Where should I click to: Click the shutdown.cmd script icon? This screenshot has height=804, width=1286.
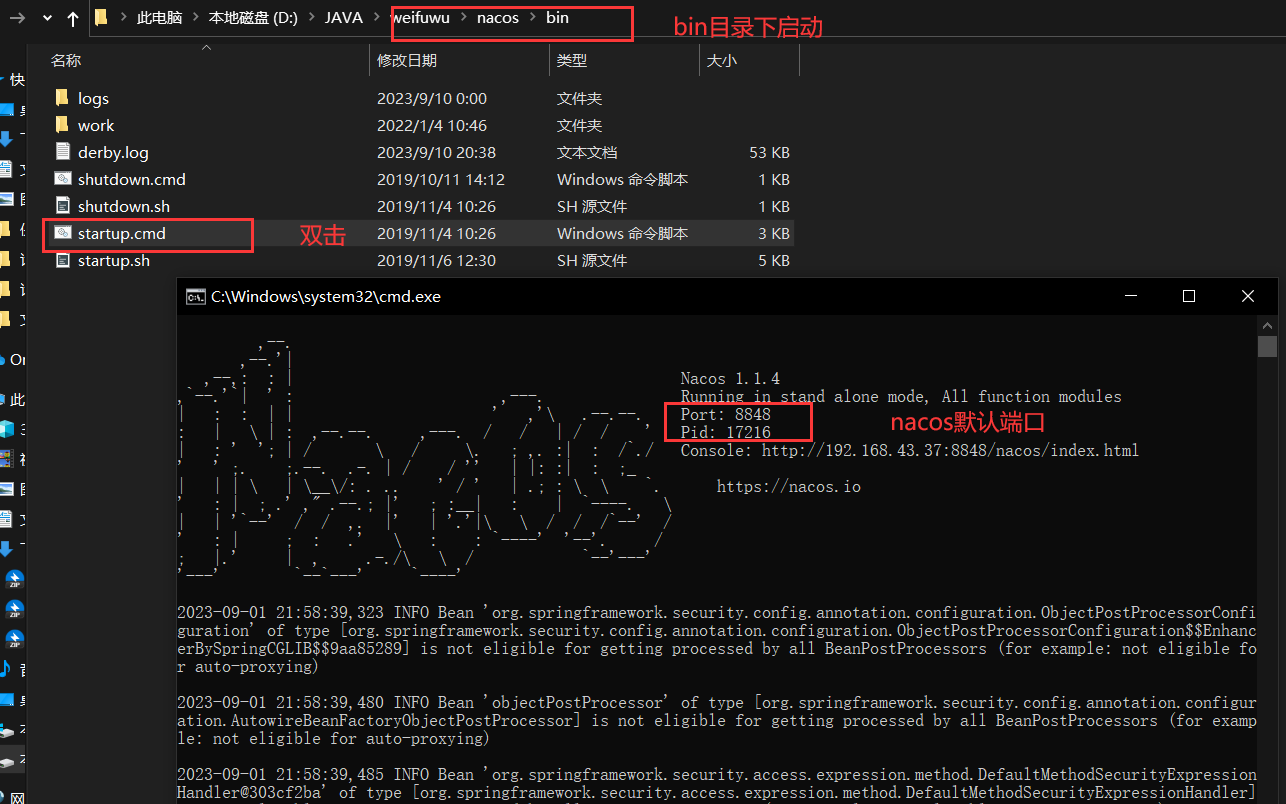pos(62,179)
